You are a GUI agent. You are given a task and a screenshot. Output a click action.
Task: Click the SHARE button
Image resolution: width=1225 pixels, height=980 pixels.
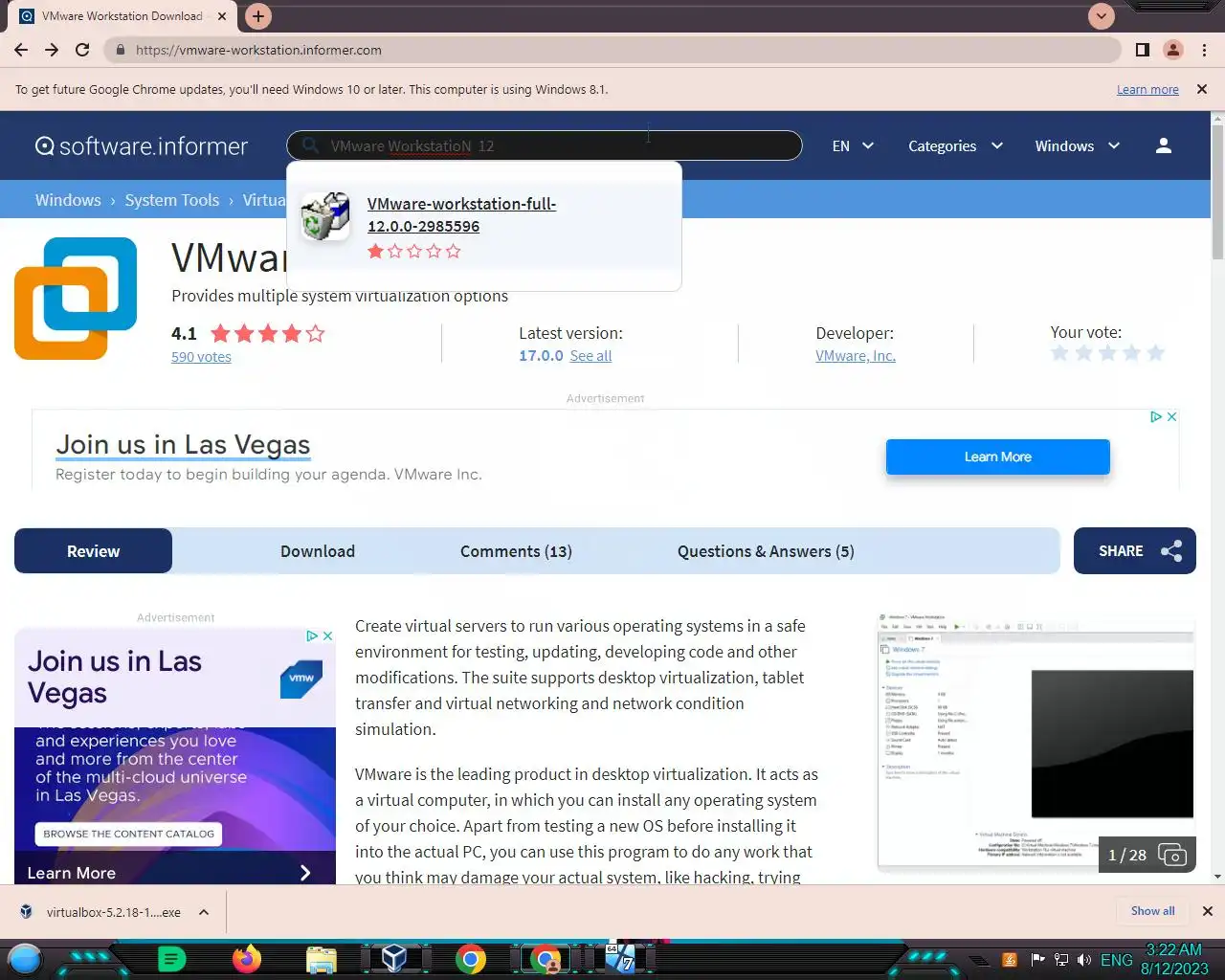tap(1135, 551)
